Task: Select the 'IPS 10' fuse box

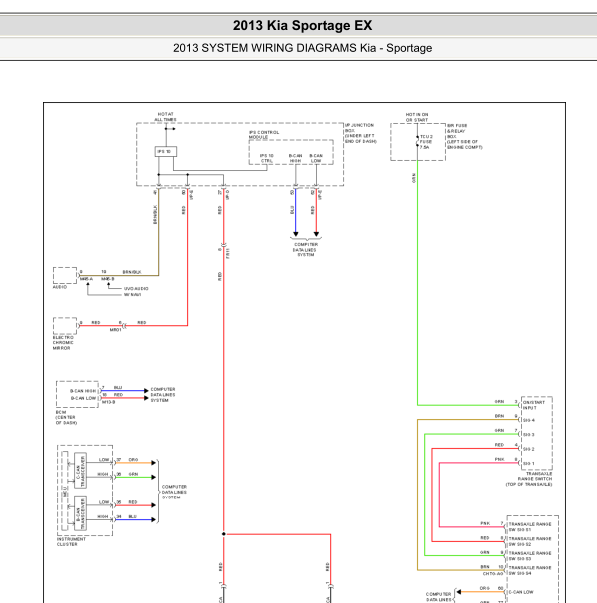Action: click(x=166, y=152)
